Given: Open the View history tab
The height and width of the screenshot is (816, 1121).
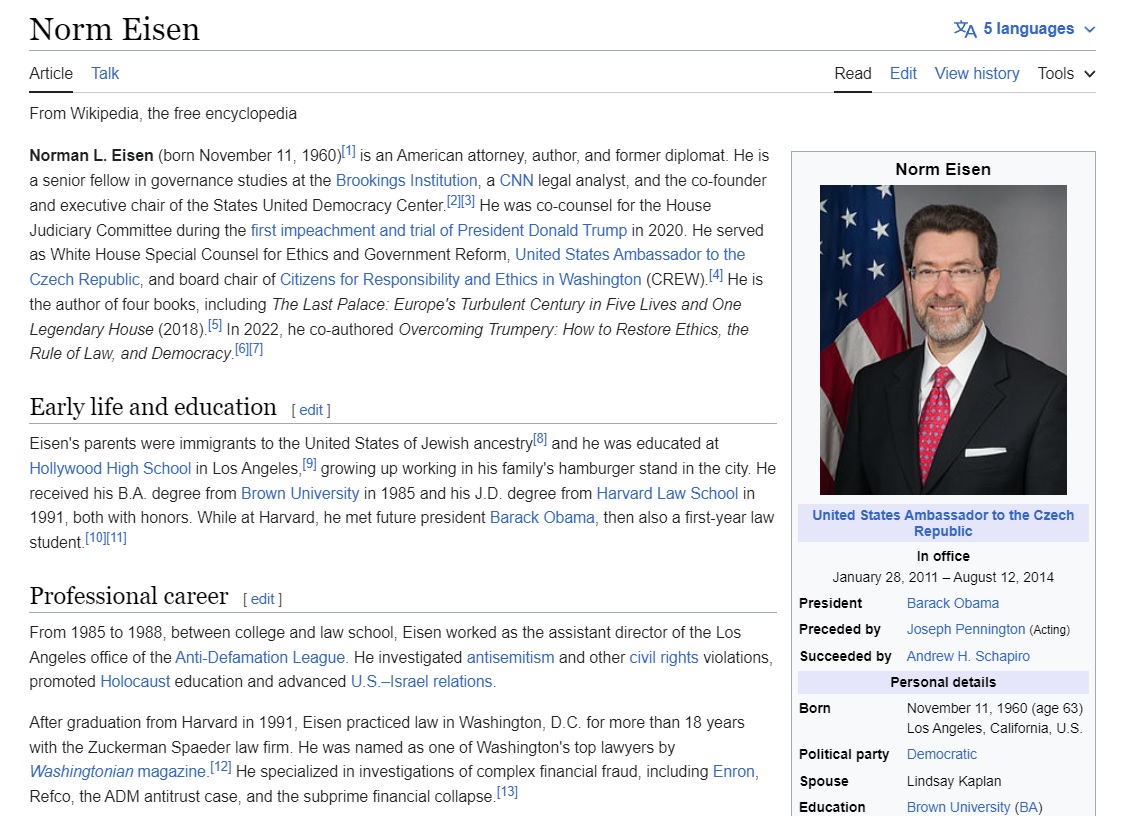Looking at the screenshot, I should [x=977, y=74].
